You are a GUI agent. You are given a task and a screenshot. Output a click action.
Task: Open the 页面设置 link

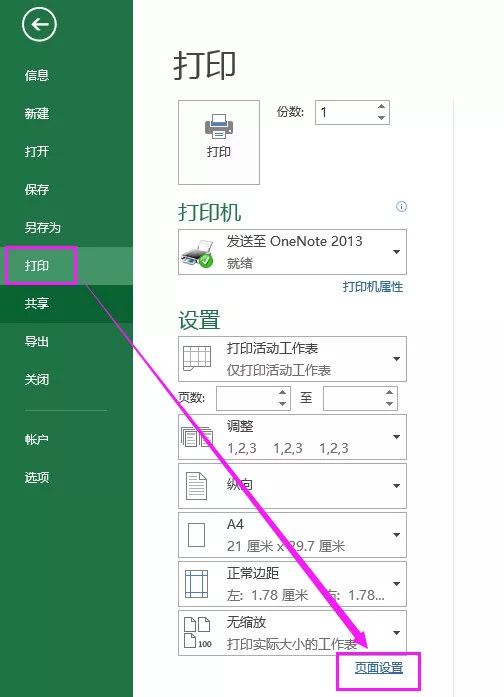[x=379, y=668]
